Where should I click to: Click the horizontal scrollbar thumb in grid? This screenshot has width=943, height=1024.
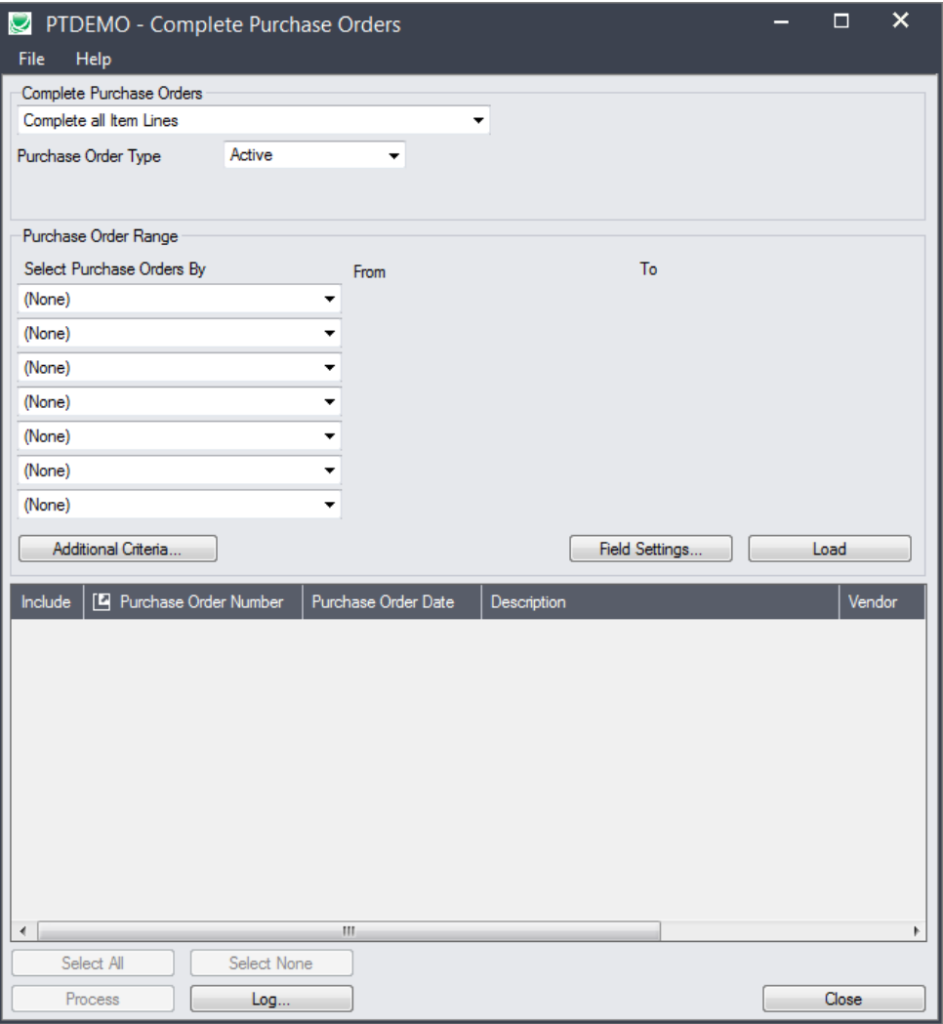coord(349,931)
